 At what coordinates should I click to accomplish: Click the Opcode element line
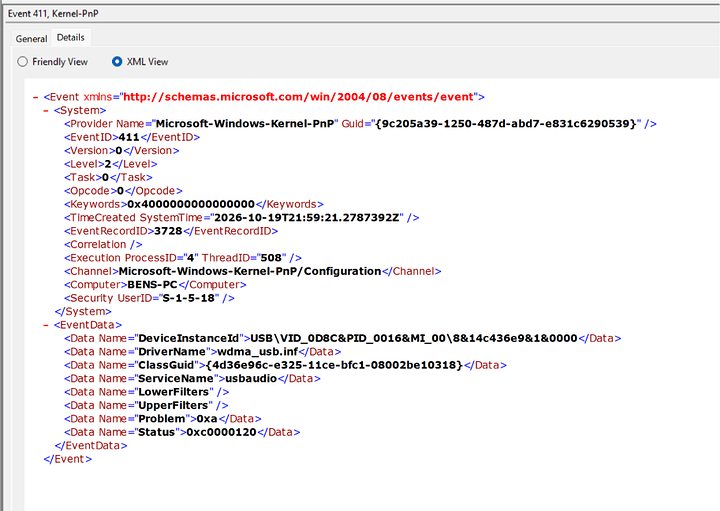pyautogui.click(x=123, y=191)
